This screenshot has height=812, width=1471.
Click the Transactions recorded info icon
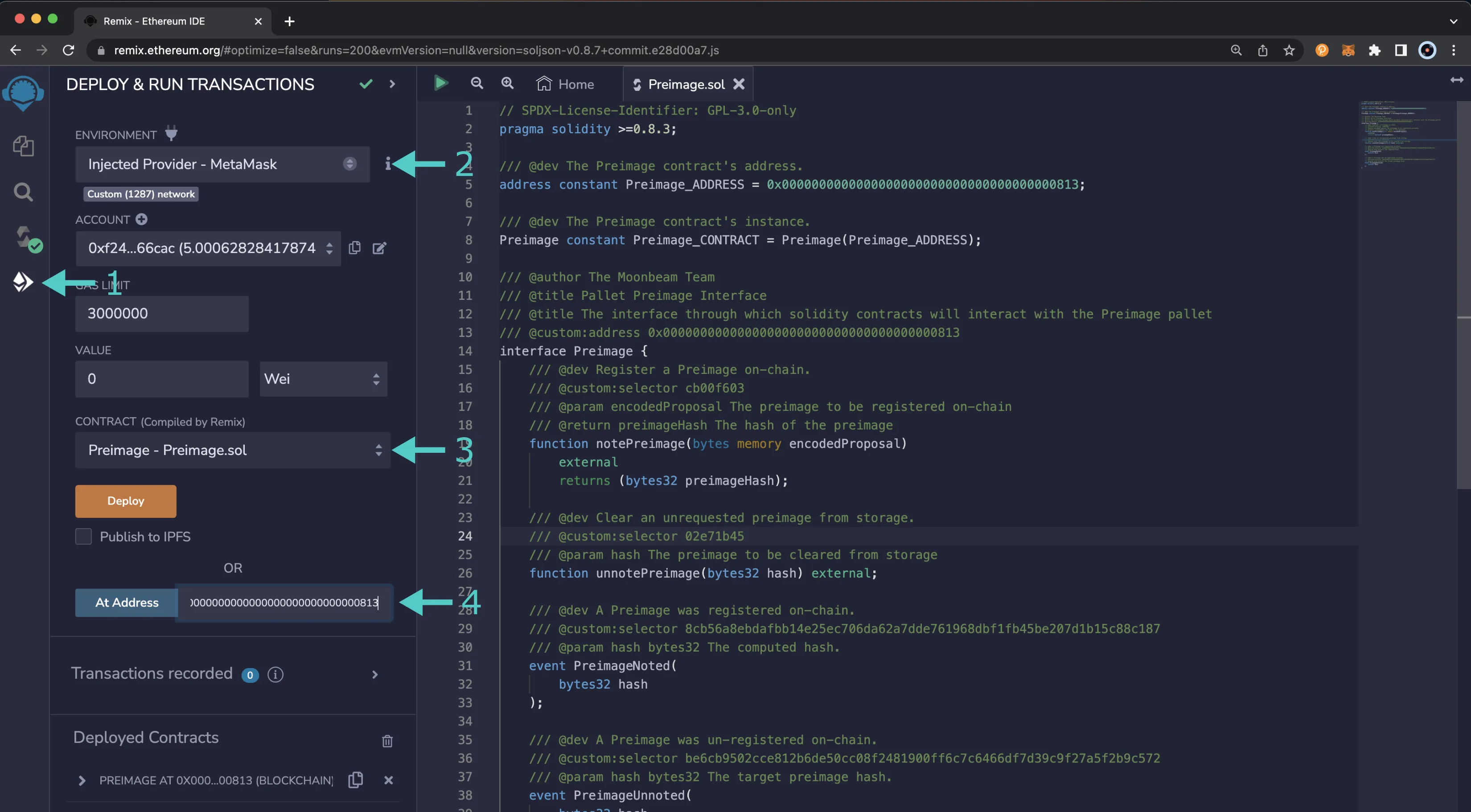(x=275, y=674)
